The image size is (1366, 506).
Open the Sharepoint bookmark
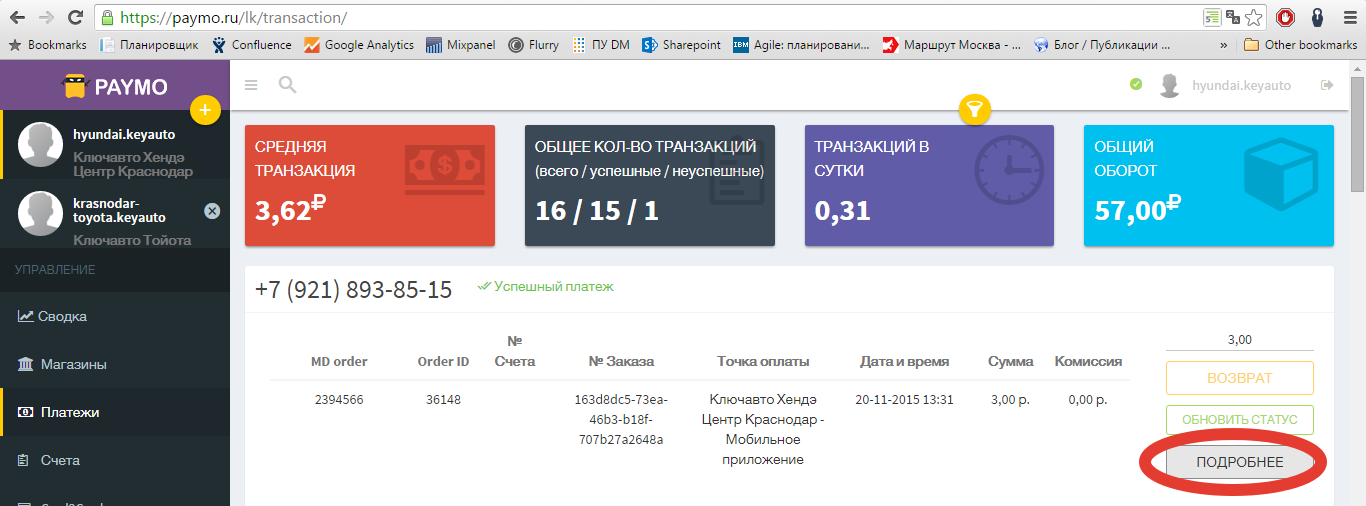click(681, 45)
